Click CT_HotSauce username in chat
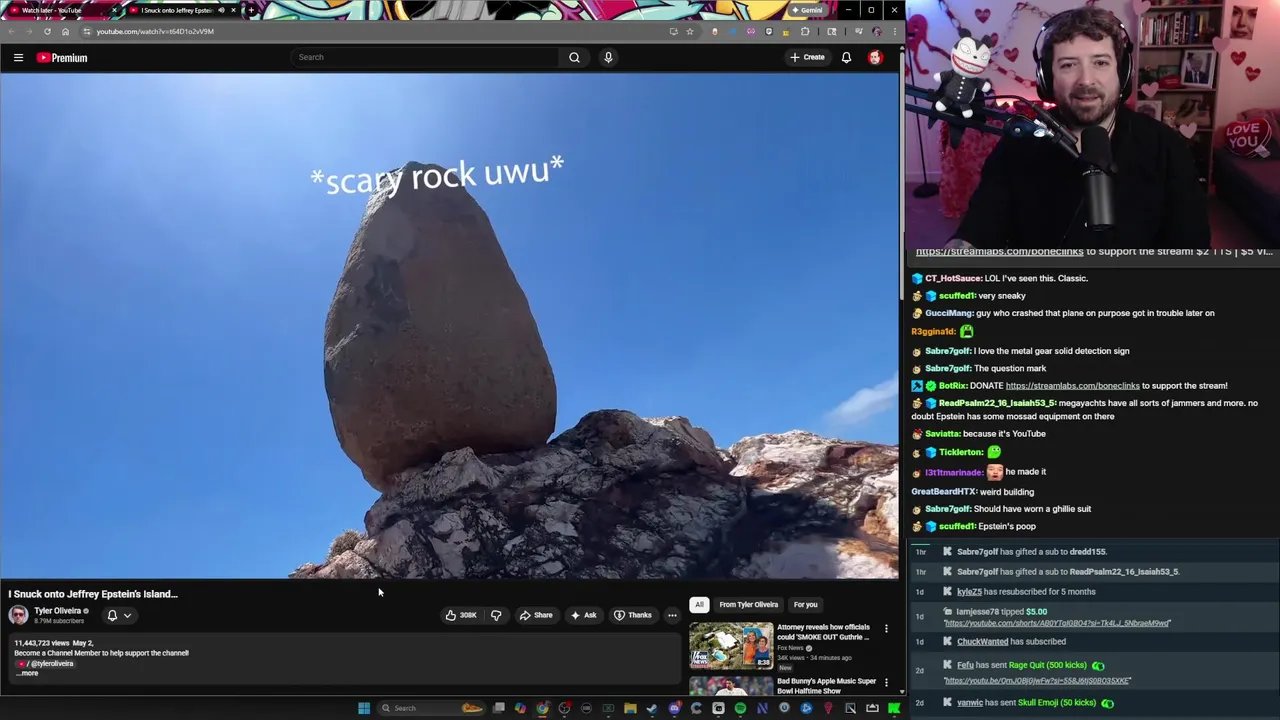 coord(952,278)
